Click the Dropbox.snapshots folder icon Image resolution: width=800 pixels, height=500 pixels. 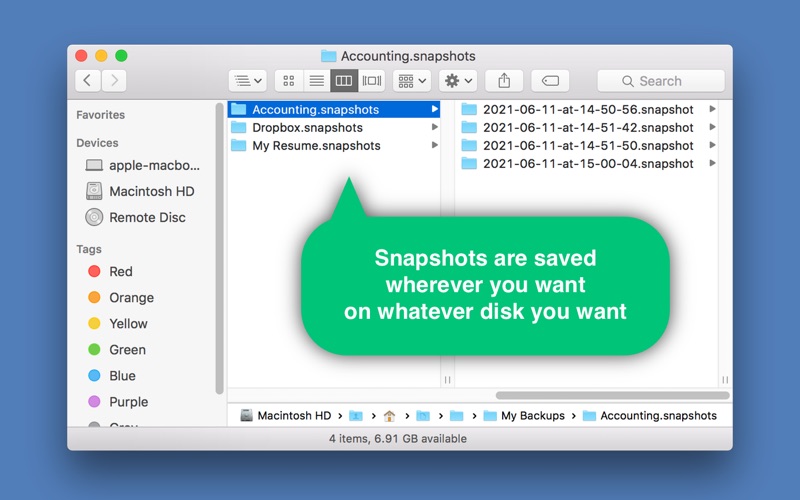[238, 127]
